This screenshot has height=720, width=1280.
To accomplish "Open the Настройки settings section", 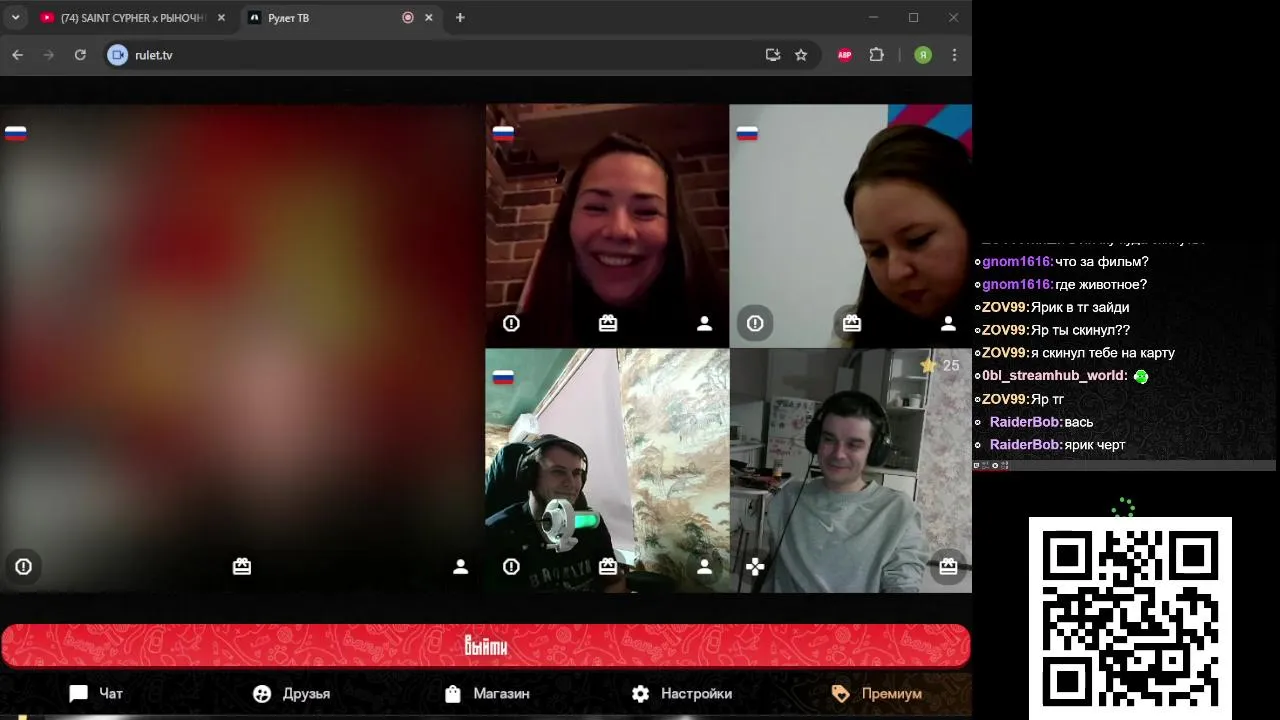I will 682,693.
